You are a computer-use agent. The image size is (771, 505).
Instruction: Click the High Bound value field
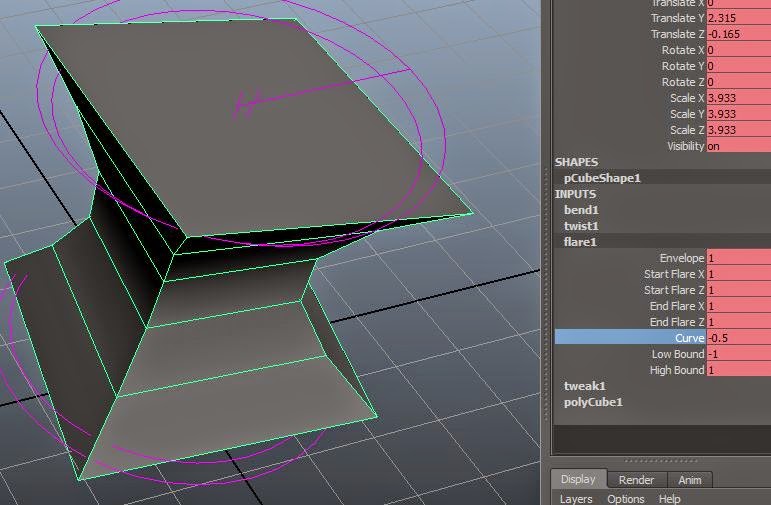tap(739, 370)
